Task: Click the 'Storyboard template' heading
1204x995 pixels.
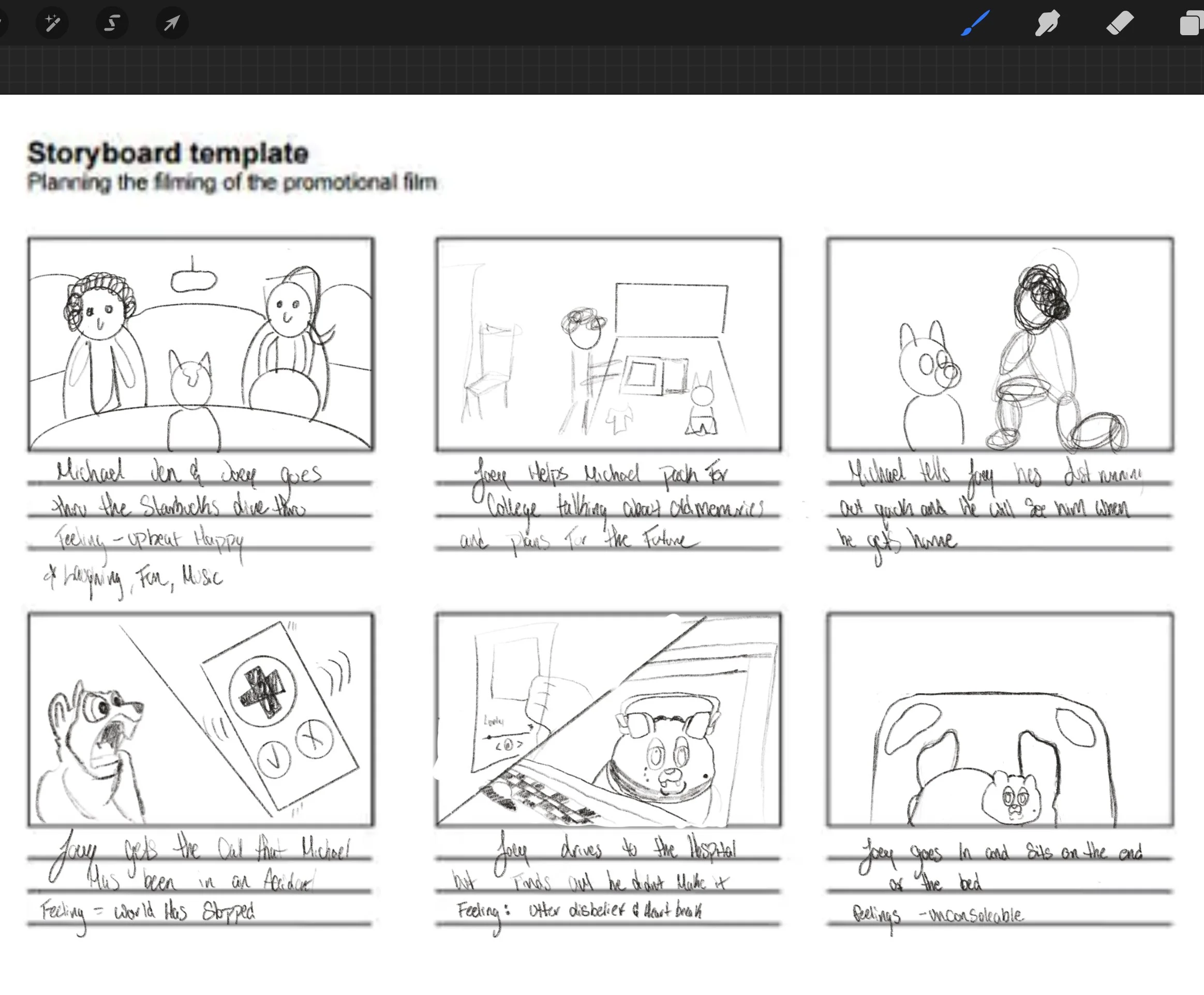Action: (x=168, y=153)
